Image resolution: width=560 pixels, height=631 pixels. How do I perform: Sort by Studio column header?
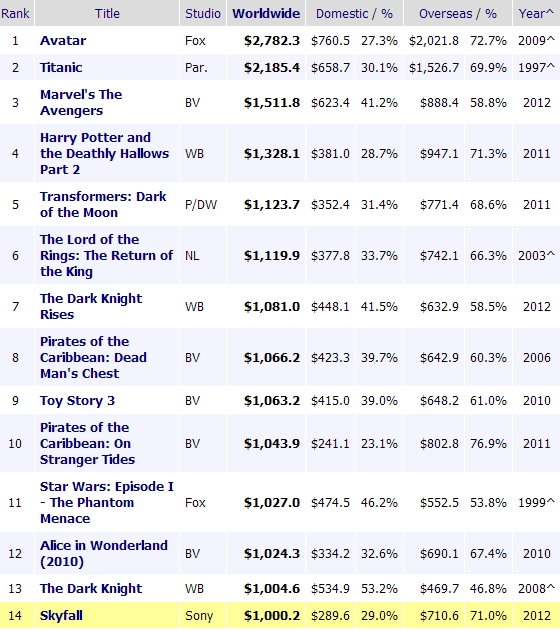203,13
